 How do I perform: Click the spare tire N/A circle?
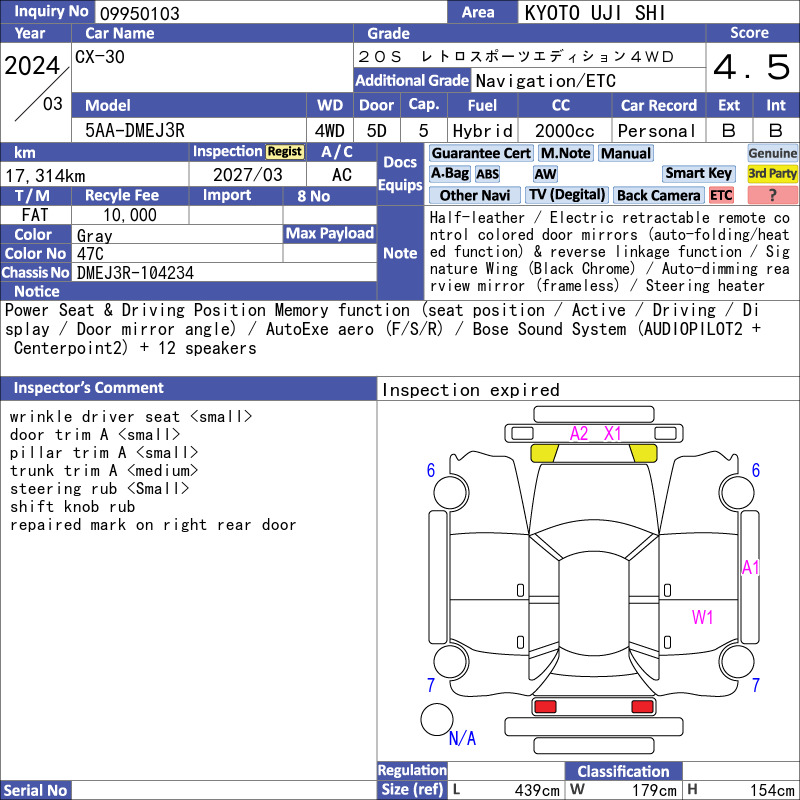tap(437, 719)
